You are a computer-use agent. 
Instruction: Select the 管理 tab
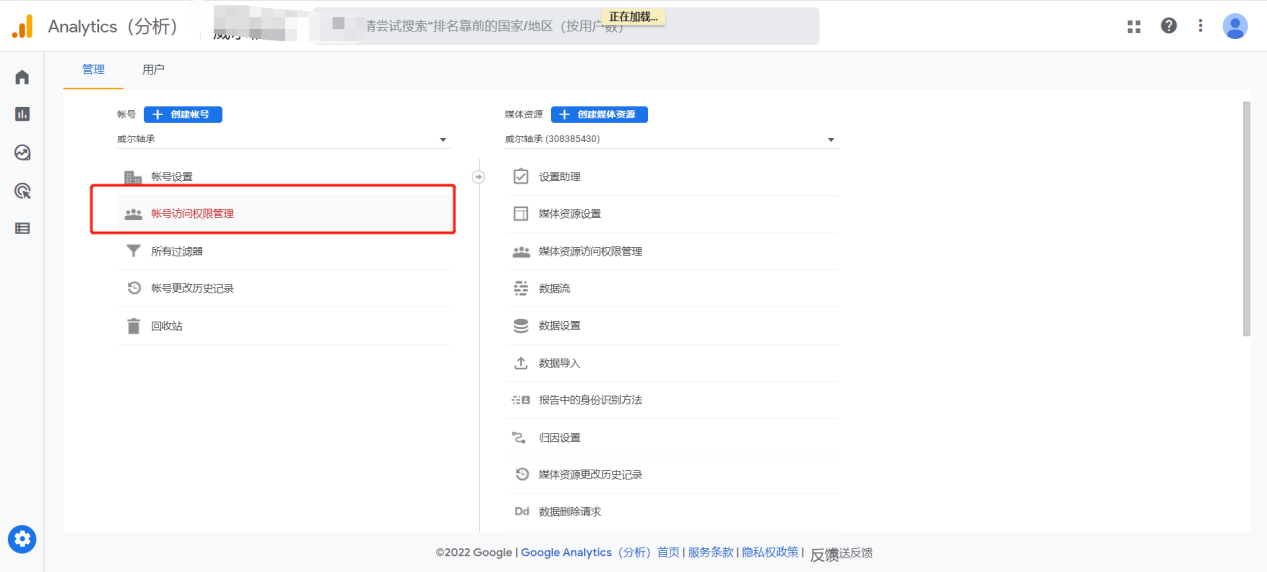(93, 70)
